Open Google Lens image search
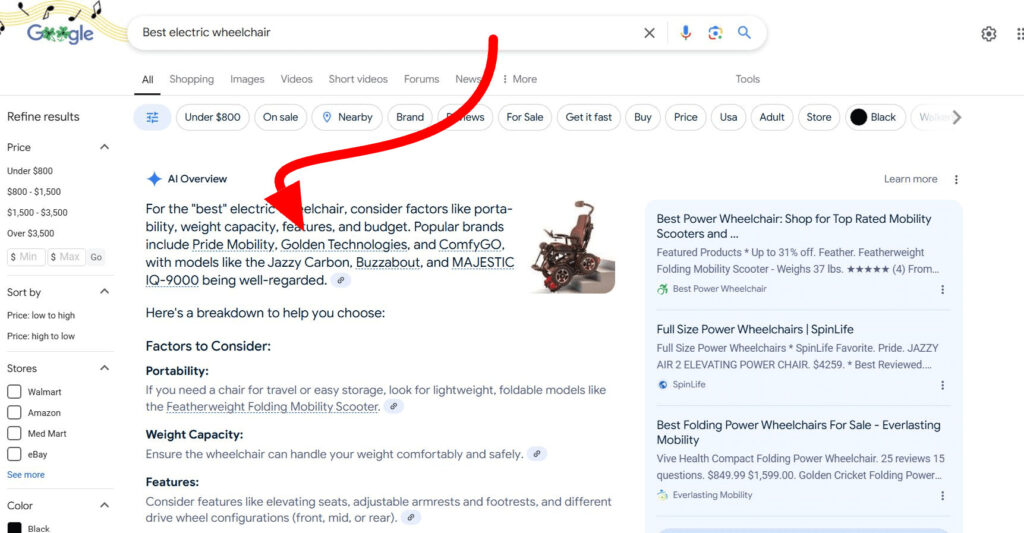The image size is (1024, 533). click(x=715, y=33)
